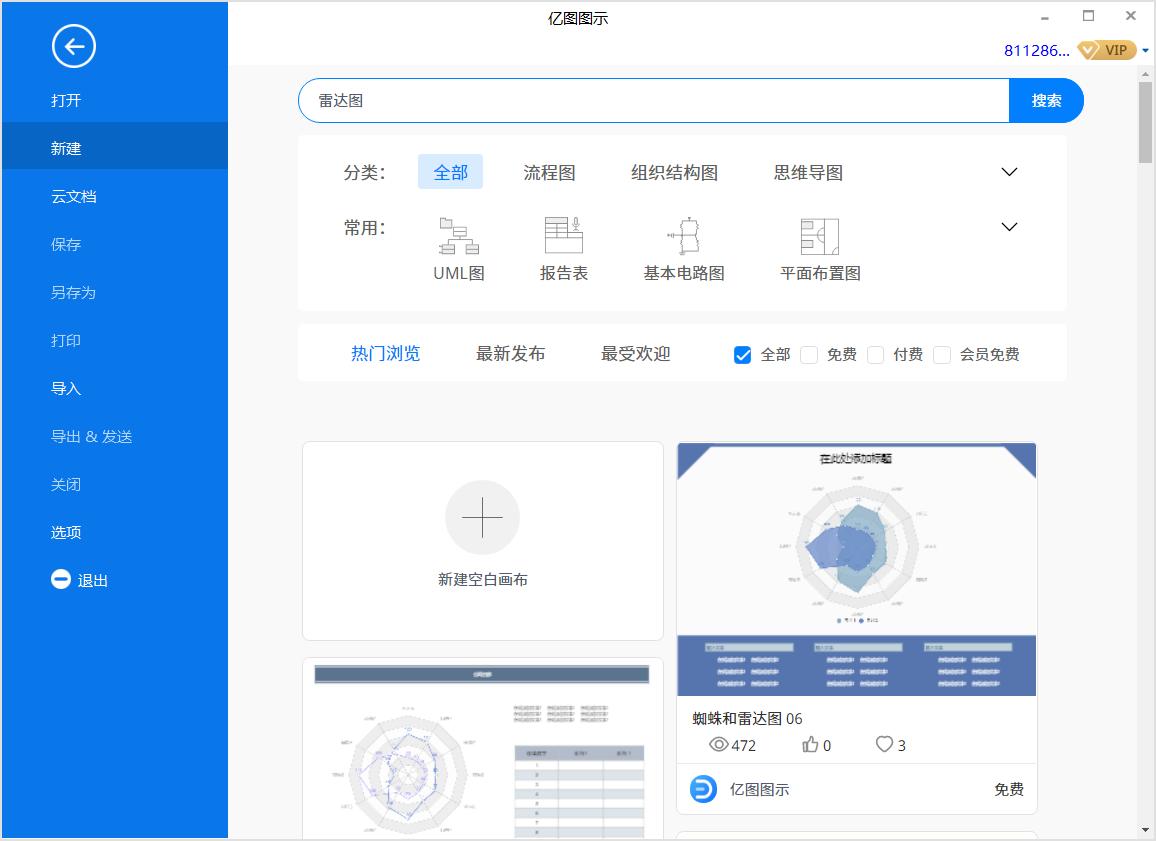Enable the 免费 filter checkbox
1156x841 pixels.
[x=810, y=354]
